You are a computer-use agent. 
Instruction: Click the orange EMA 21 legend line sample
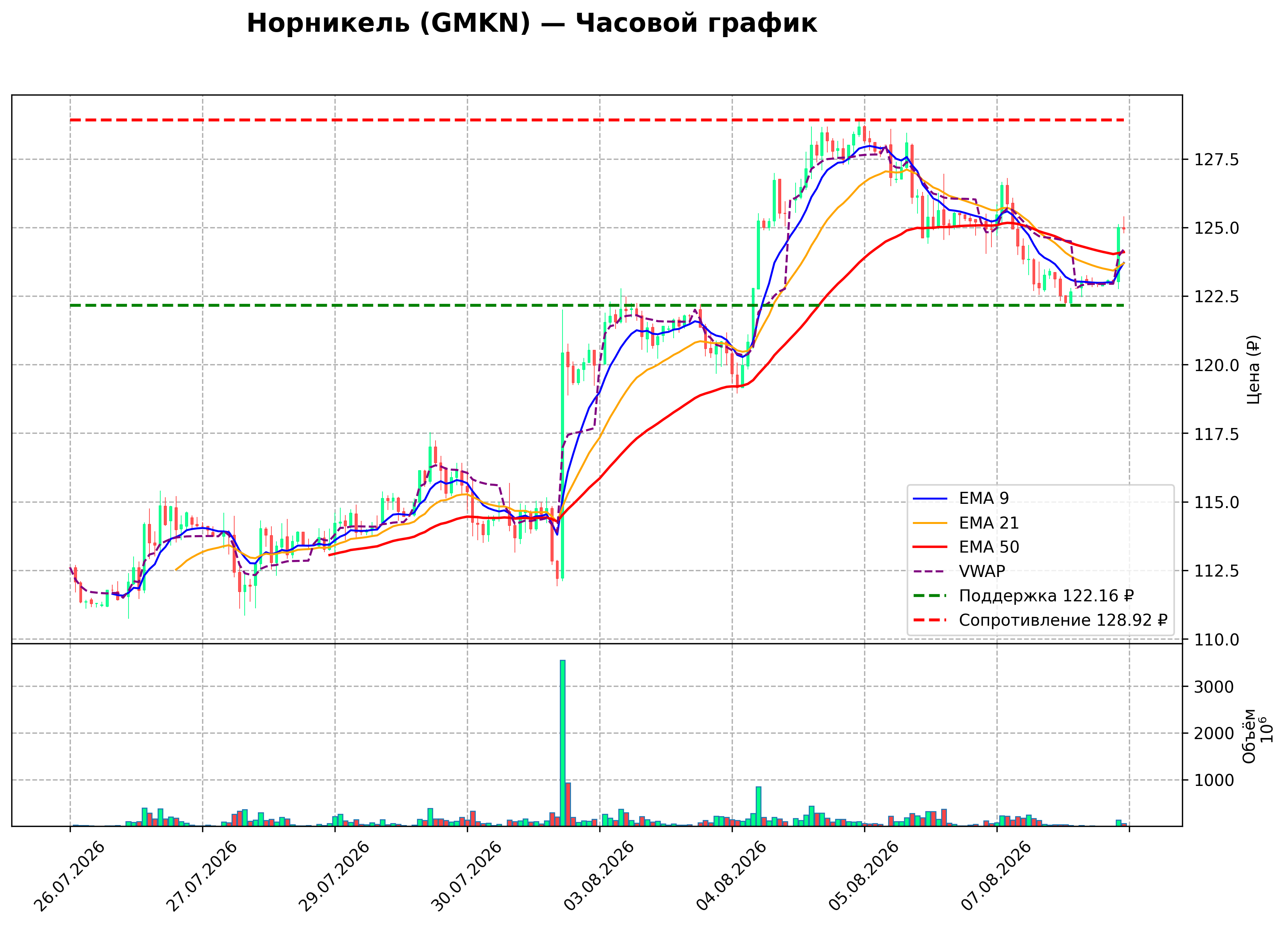(x=930, y=523)
